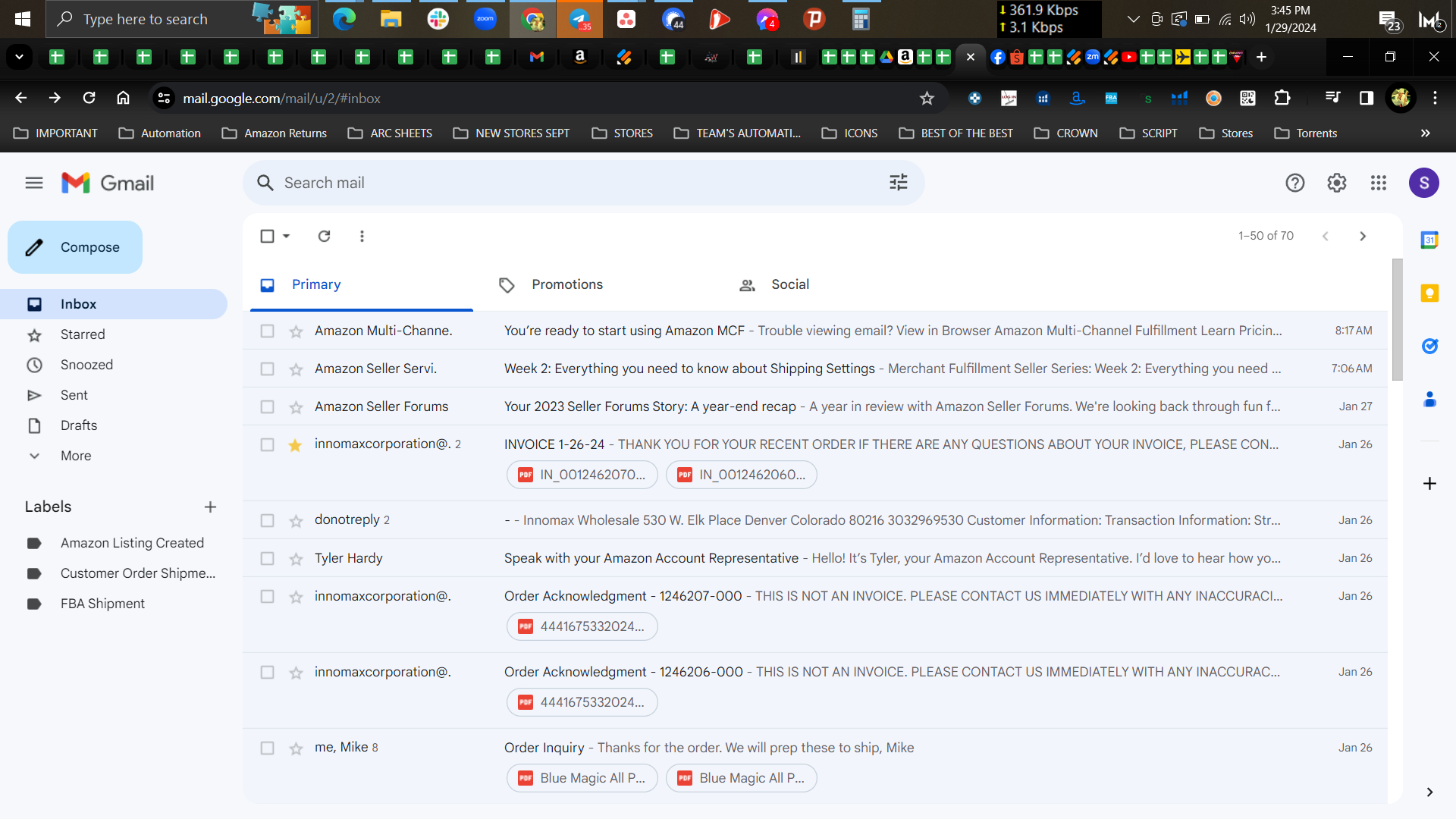Open Gmail Settings gear
The height and width of the screenshot is (819, 1456).
click(1337, 183)
